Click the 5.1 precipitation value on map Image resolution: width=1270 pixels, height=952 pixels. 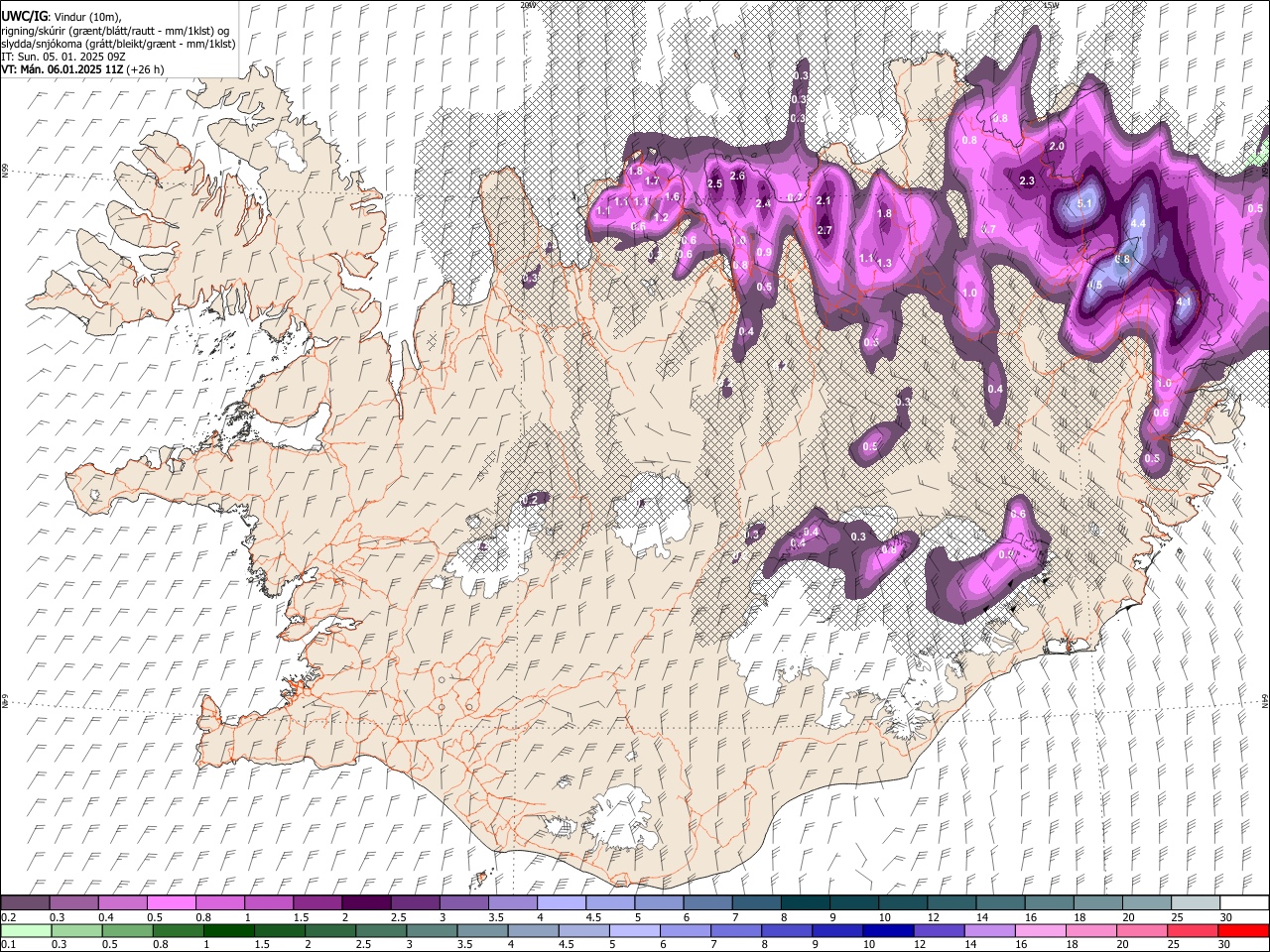(1084, 204)
